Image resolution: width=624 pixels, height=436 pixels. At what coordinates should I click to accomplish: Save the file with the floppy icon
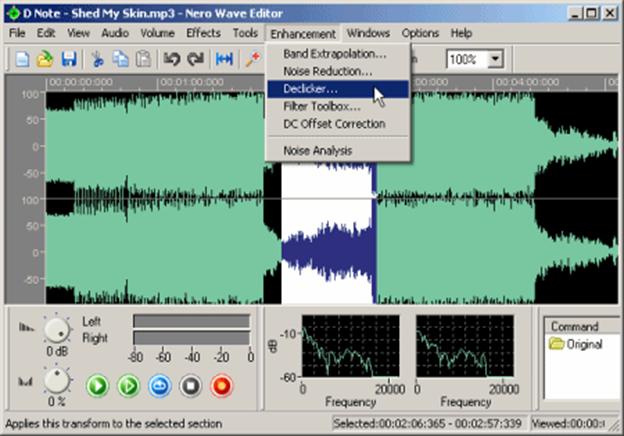pos(69,59)
